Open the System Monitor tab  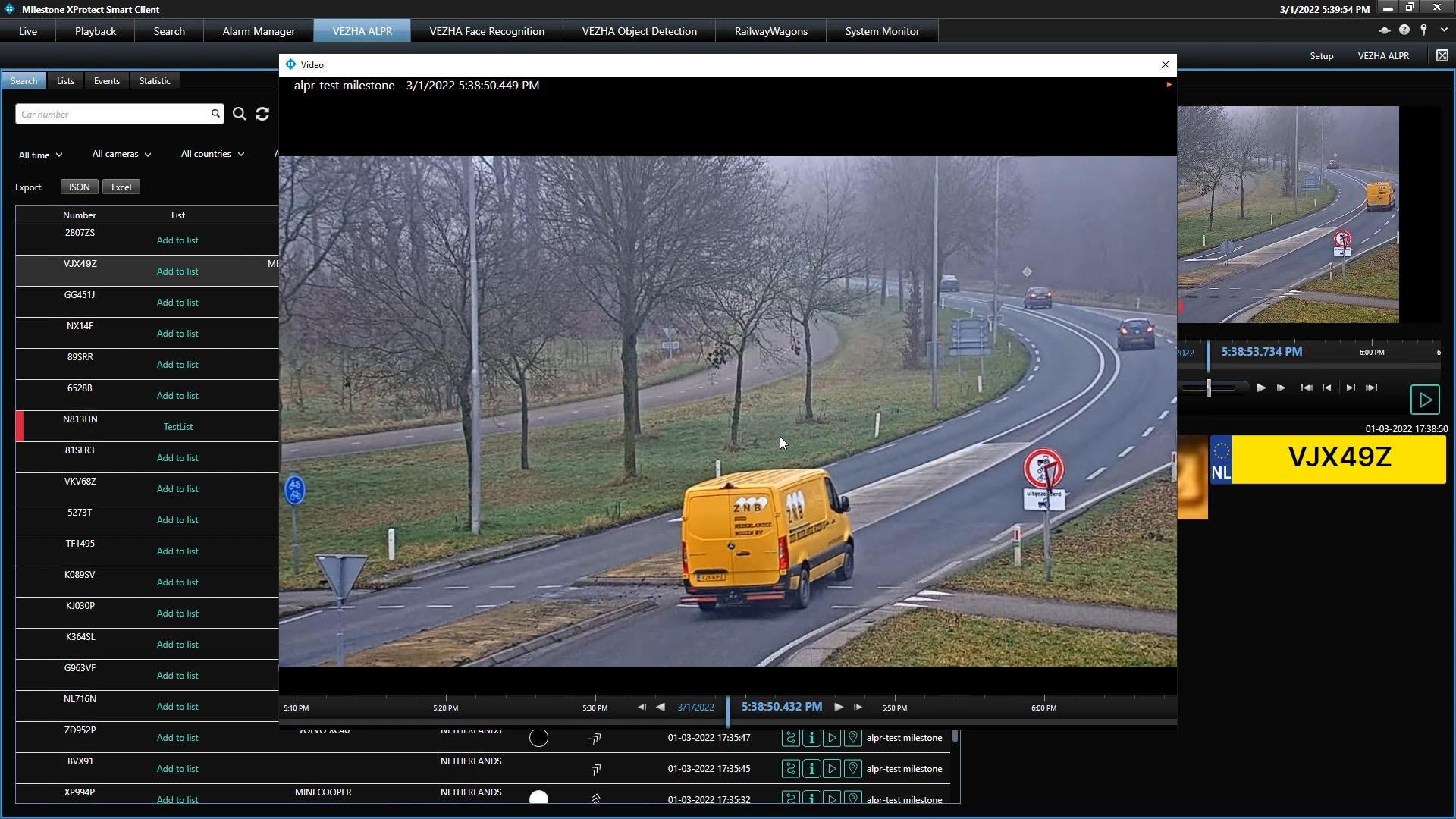pos(882,31)
